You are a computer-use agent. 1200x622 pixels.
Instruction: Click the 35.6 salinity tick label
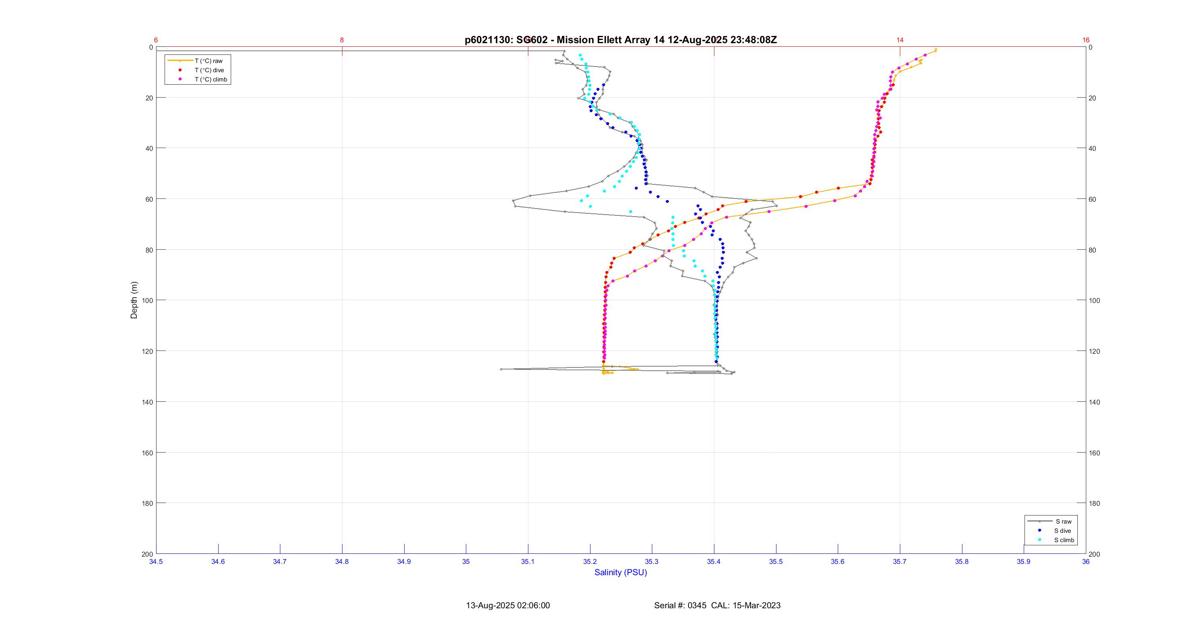click(838, 562)
